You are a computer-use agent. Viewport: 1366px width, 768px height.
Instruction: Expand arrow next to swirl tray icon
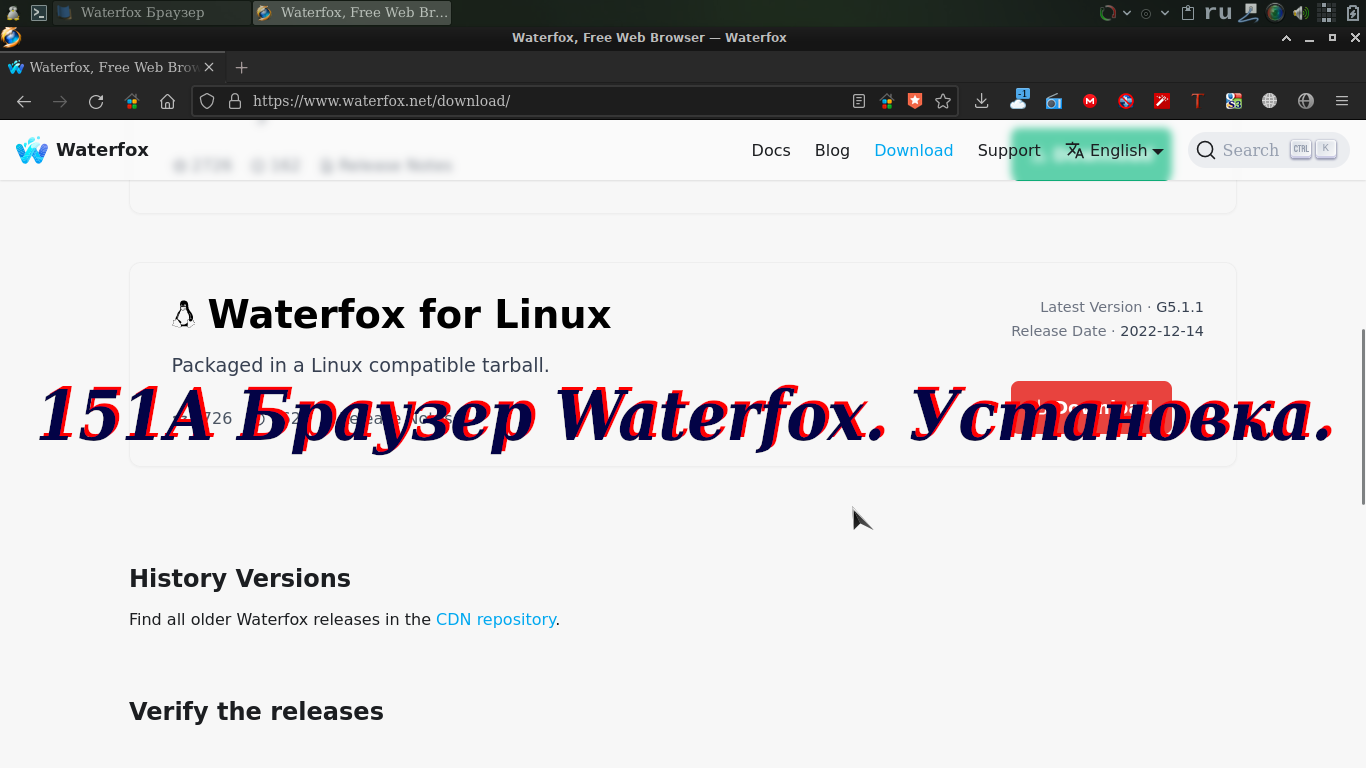pyautogui.click(x=1127, y=13)
